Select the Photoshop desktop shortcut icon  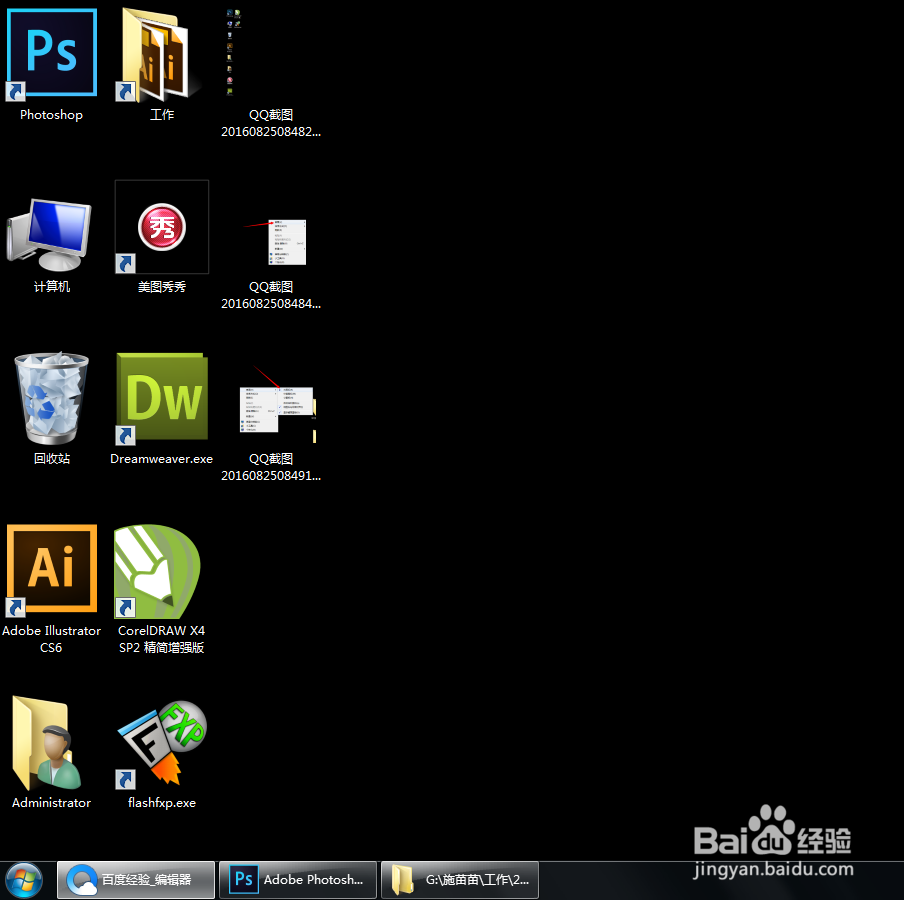pyautogui.click(x=51, y=53)
